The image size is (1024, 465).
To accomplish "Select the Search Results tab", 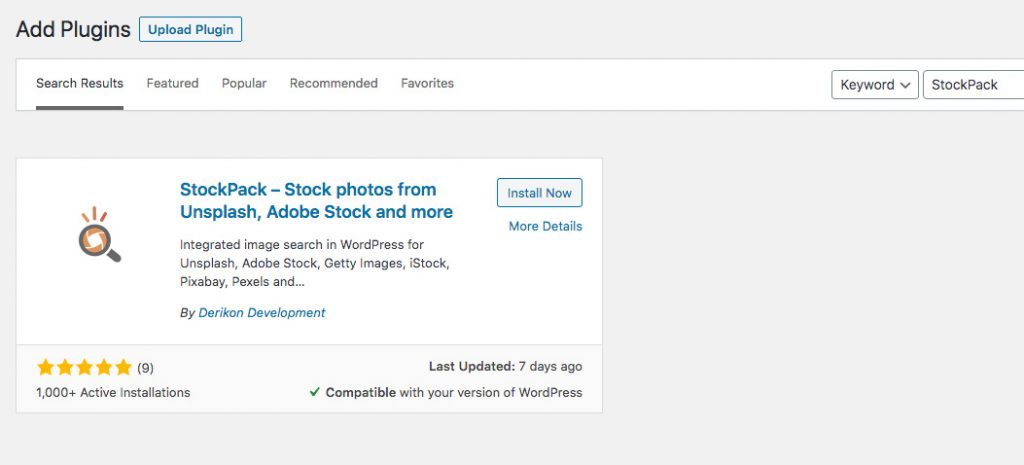I will [x=80, y=84].
